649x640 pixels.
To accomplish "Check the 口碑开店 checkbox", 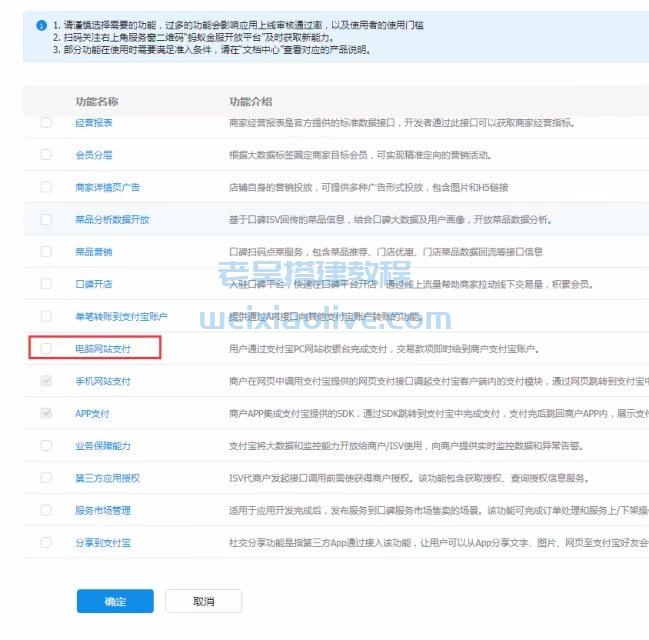I will point(46,284).
